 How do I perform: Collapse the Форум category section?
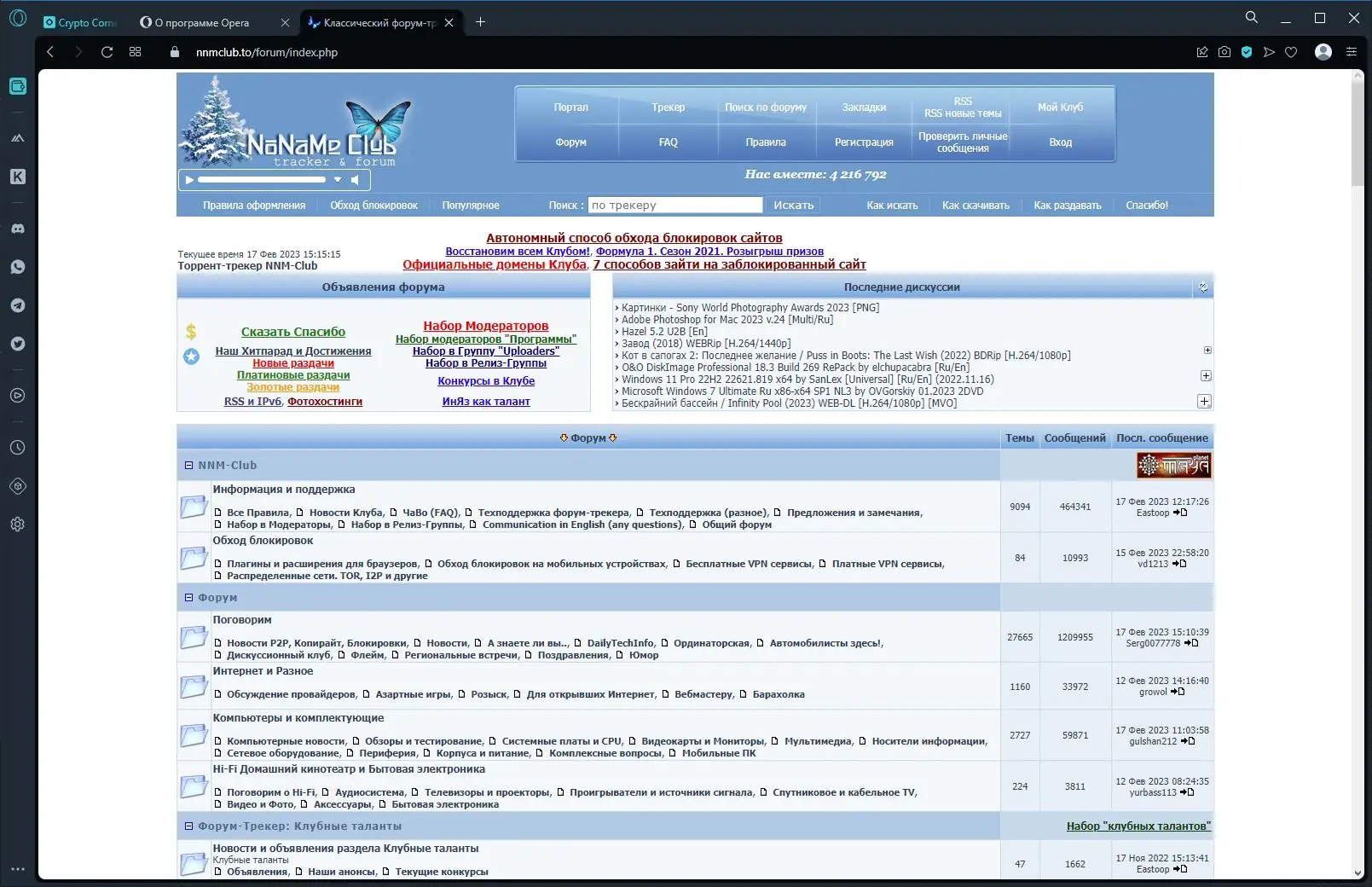pos(188,598)
